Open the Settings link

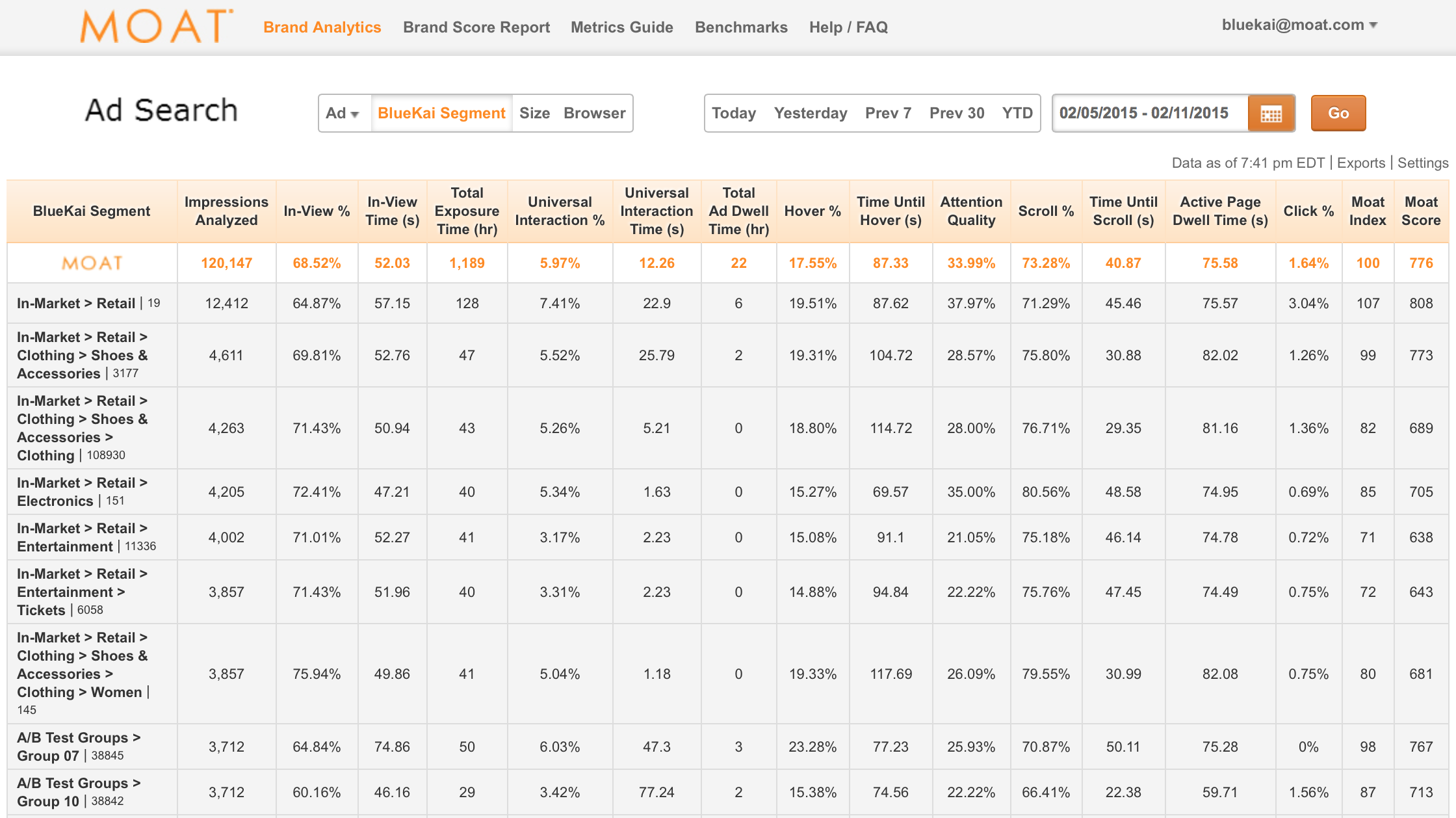click(1422, 163)
